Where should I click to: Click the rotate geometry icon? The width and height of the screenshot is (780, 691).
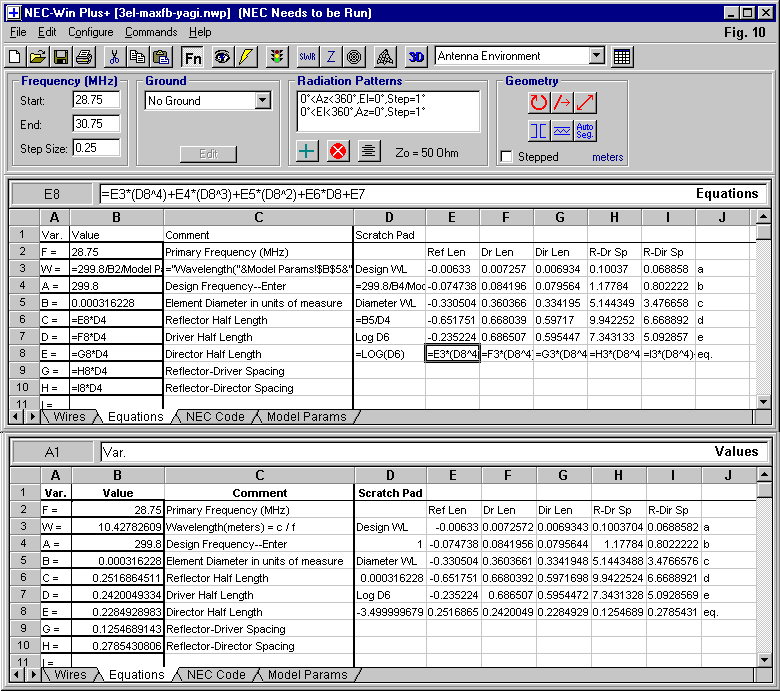tap(539, 102)
